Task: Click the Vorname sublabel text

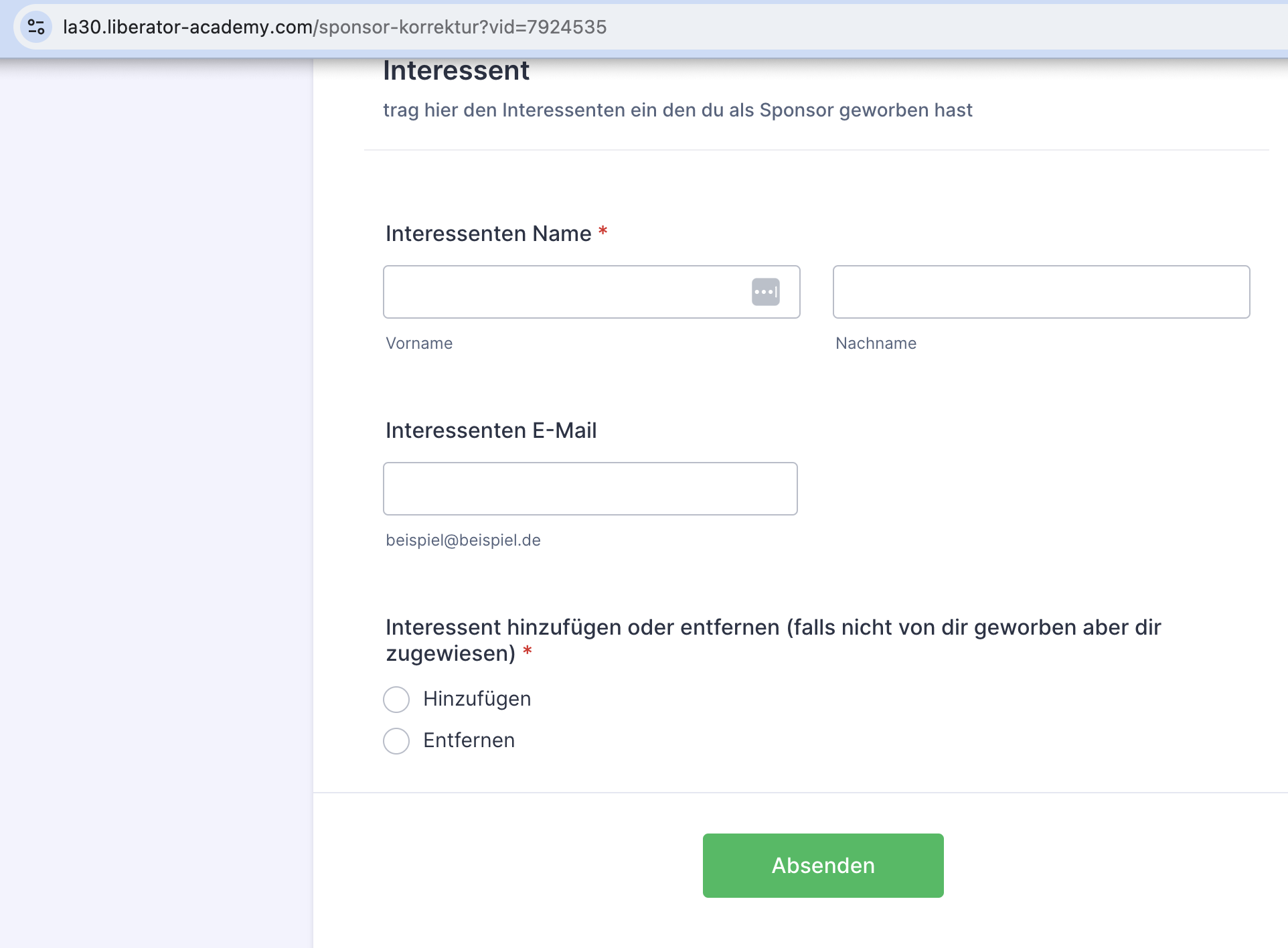Action: 419,343
